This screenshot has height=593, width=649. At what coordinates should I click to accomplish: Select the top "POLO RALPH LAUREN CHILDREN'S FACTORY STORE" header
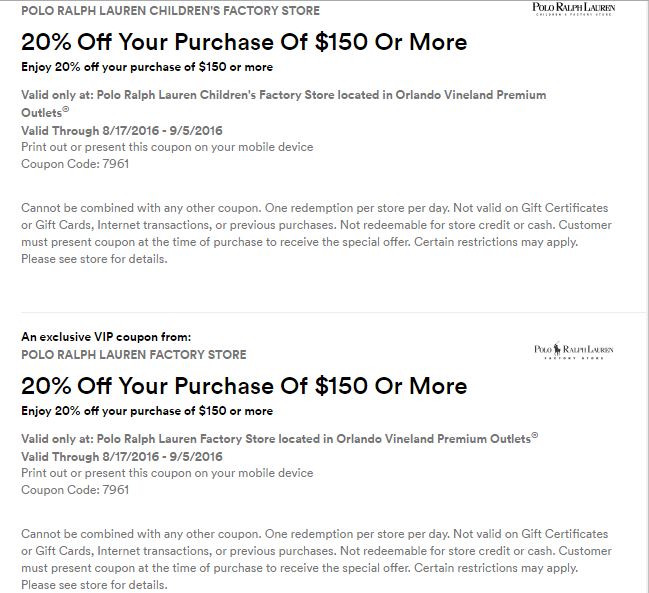pos(170,11)
